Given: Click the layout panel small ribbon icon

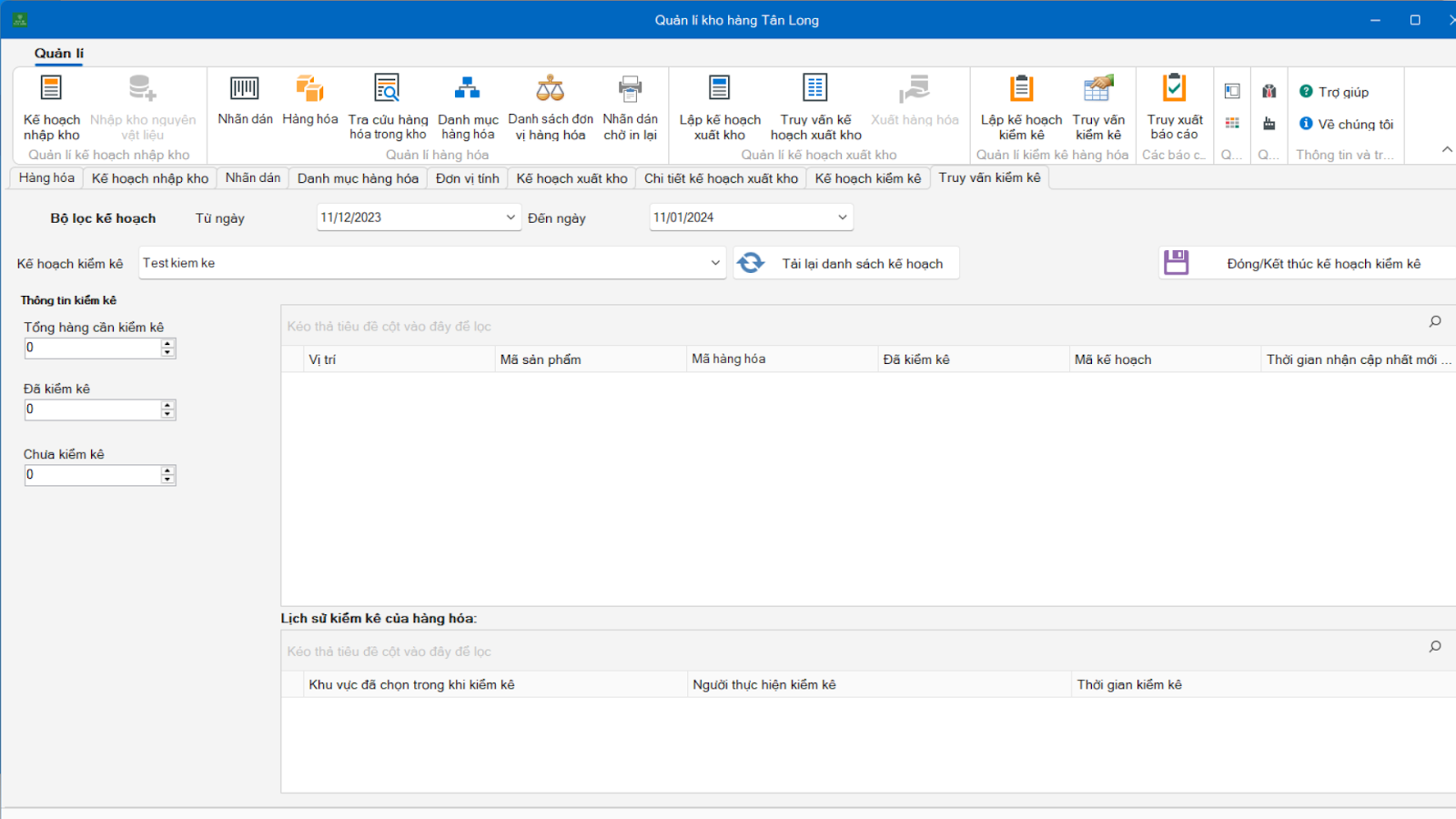Looking at the screenshot, I should [1232, 91].
